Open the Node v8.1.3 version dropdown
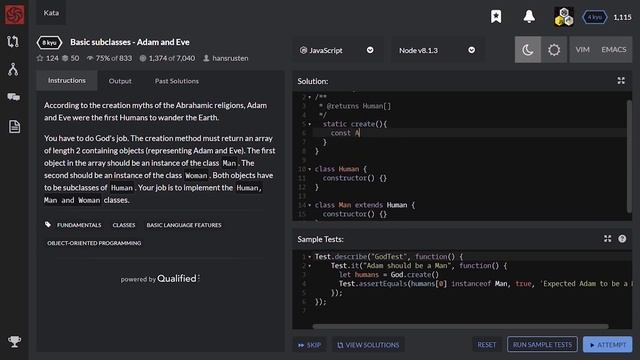The width and height of the screenshot is (640, 360). [437, 50]
